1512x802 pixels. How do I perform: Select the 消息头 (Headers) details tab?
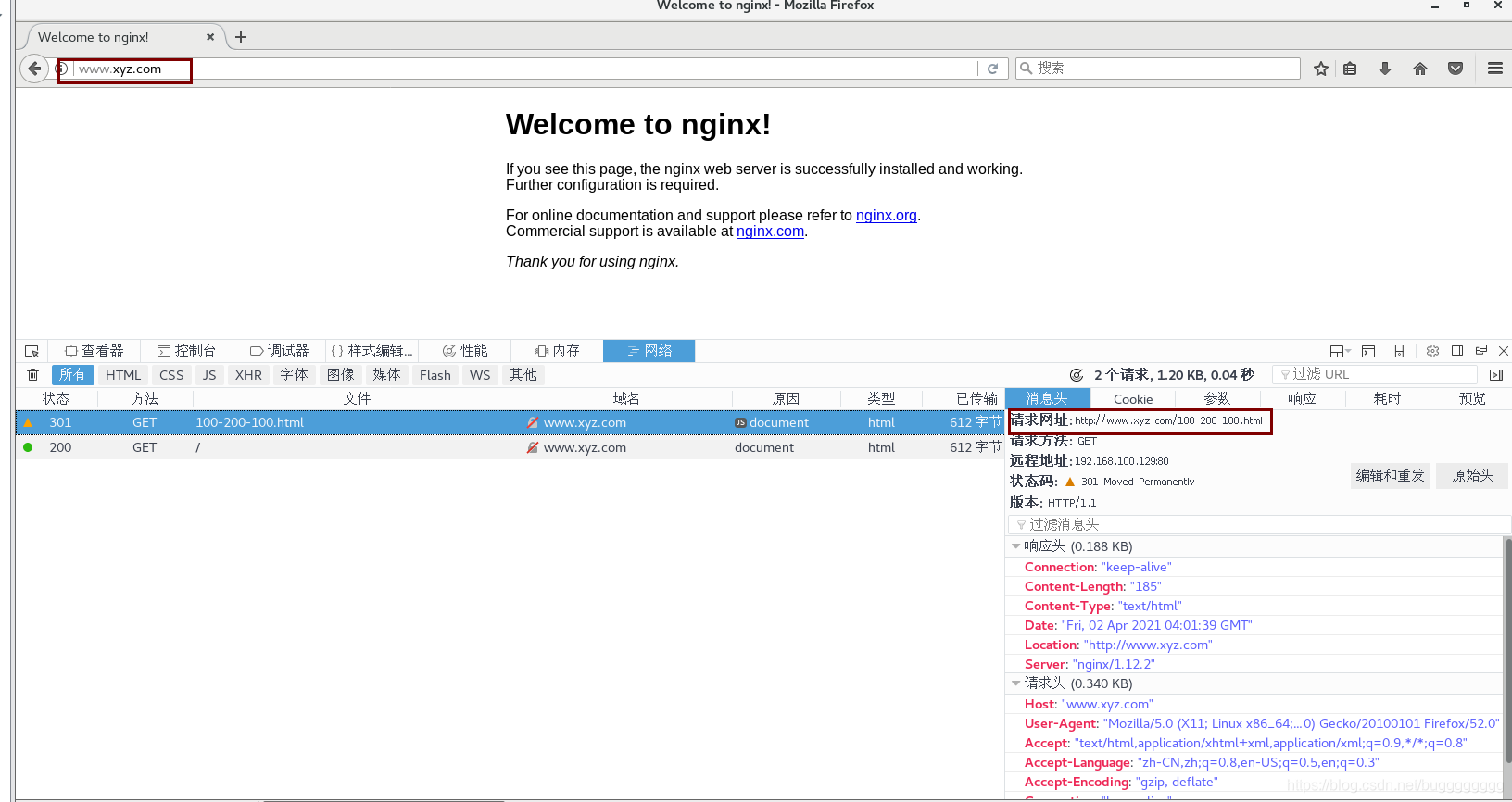(x=1047, y=399)
